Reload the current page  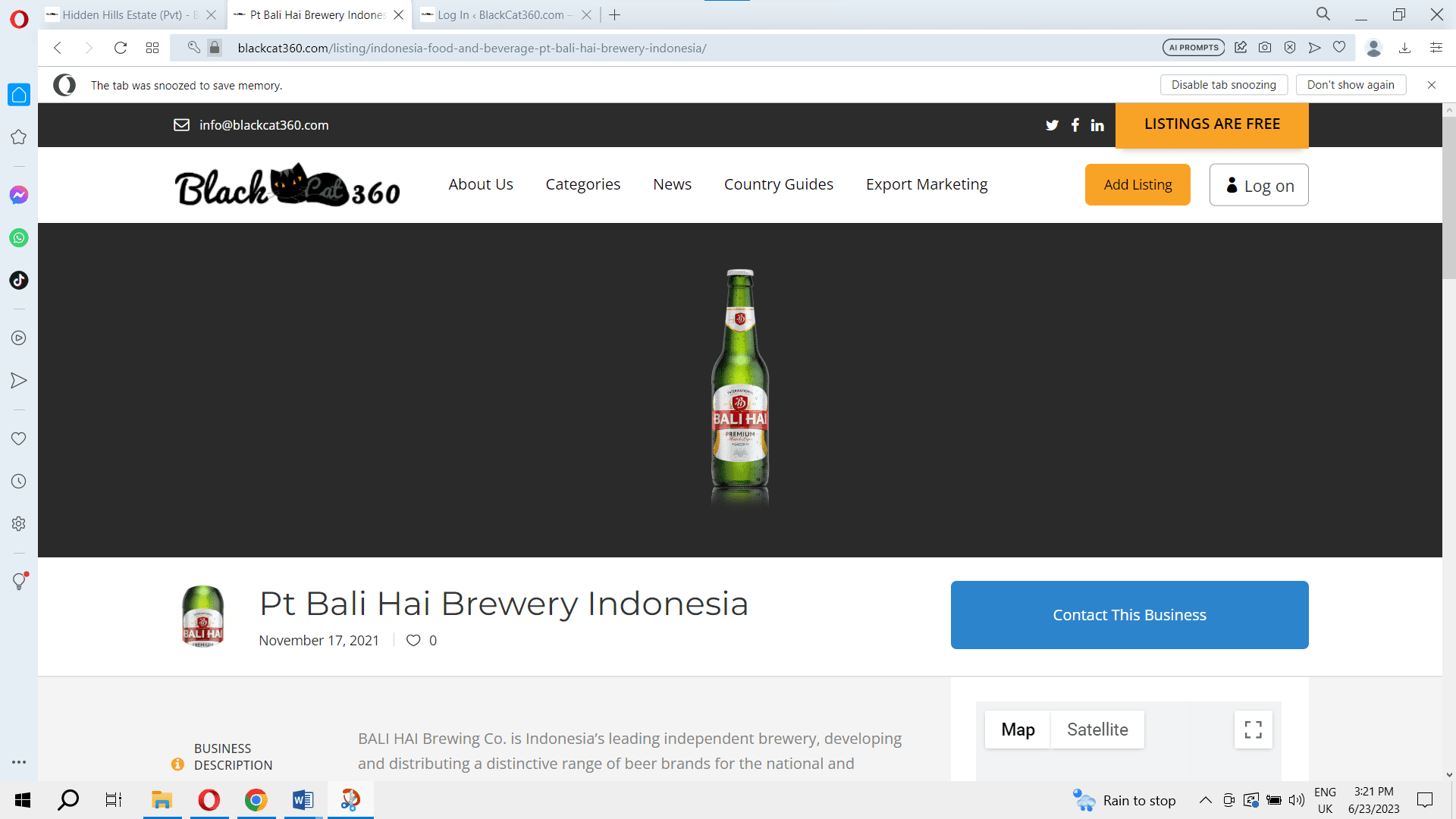tap(120, 48)
